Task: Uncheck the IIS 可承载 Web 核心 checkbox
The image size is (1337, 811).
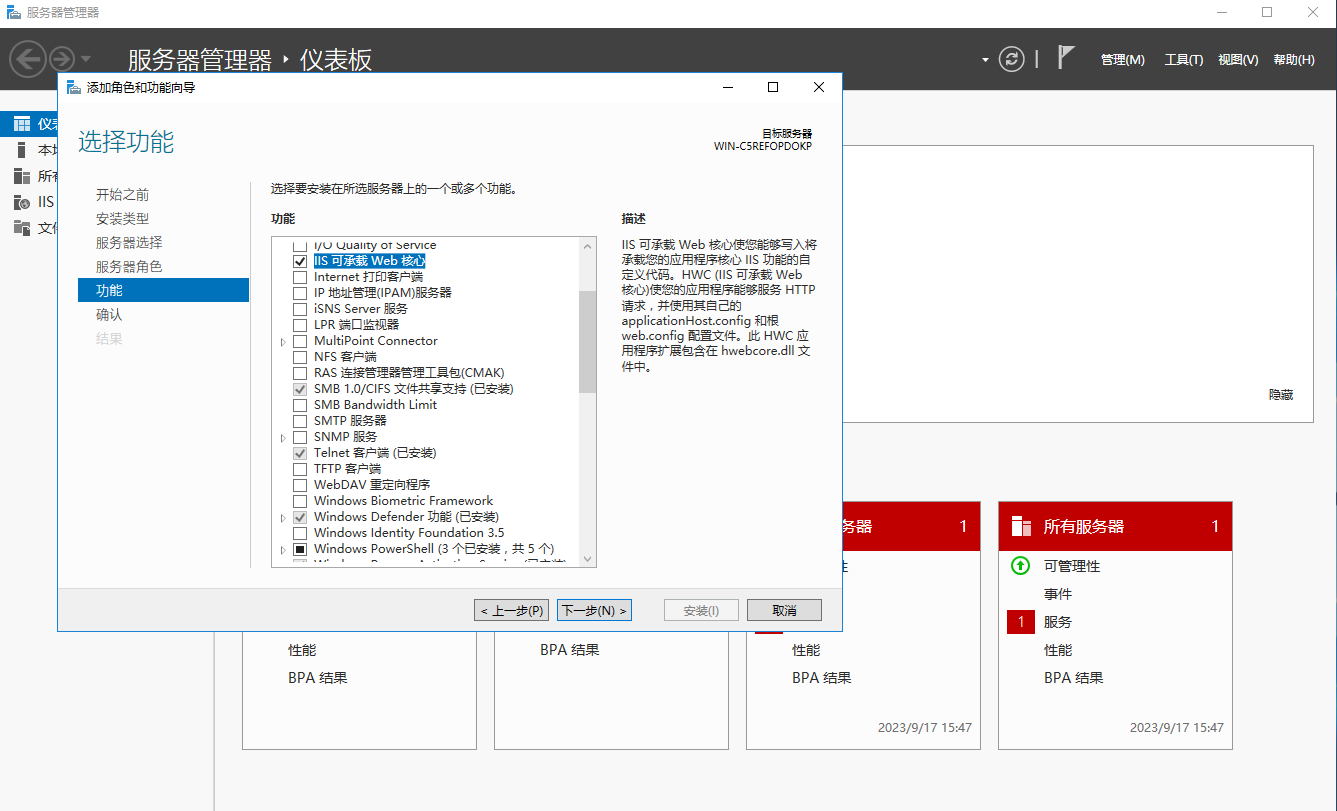Action: click(299, 261)
